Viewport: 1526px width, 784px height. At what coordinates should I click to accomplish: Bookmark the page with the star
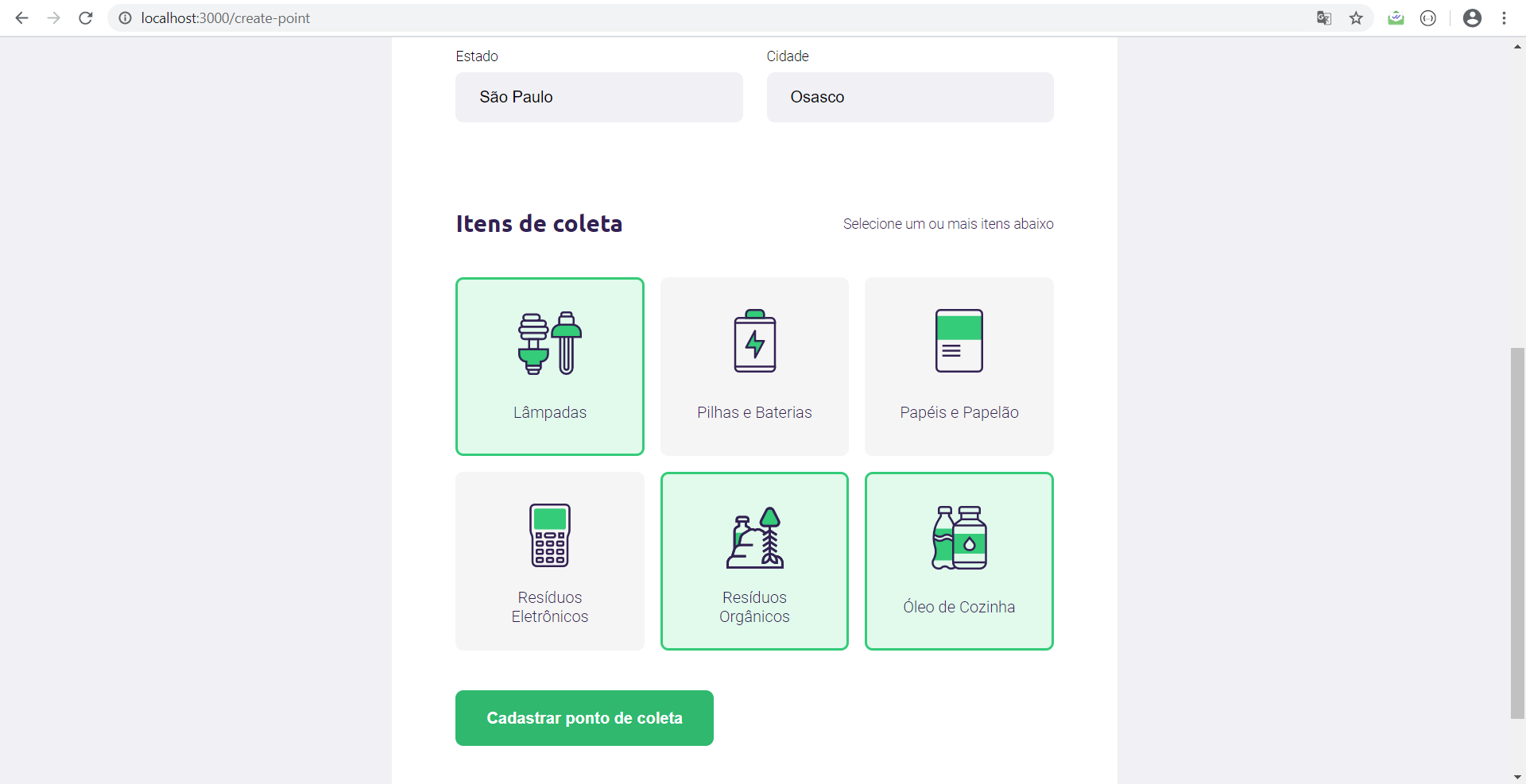1357,17
